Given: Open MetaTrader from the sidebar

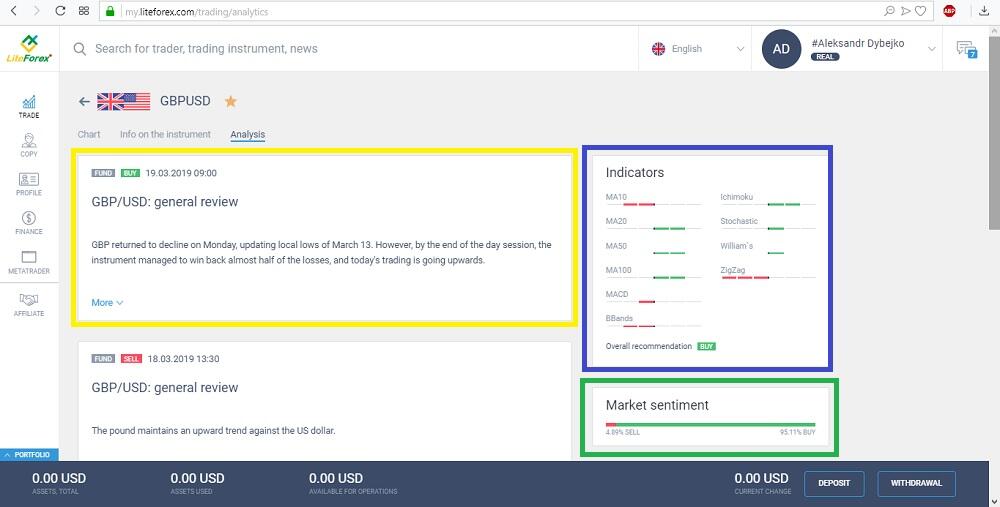Looking at the screenshot, I should coord(29,263).
